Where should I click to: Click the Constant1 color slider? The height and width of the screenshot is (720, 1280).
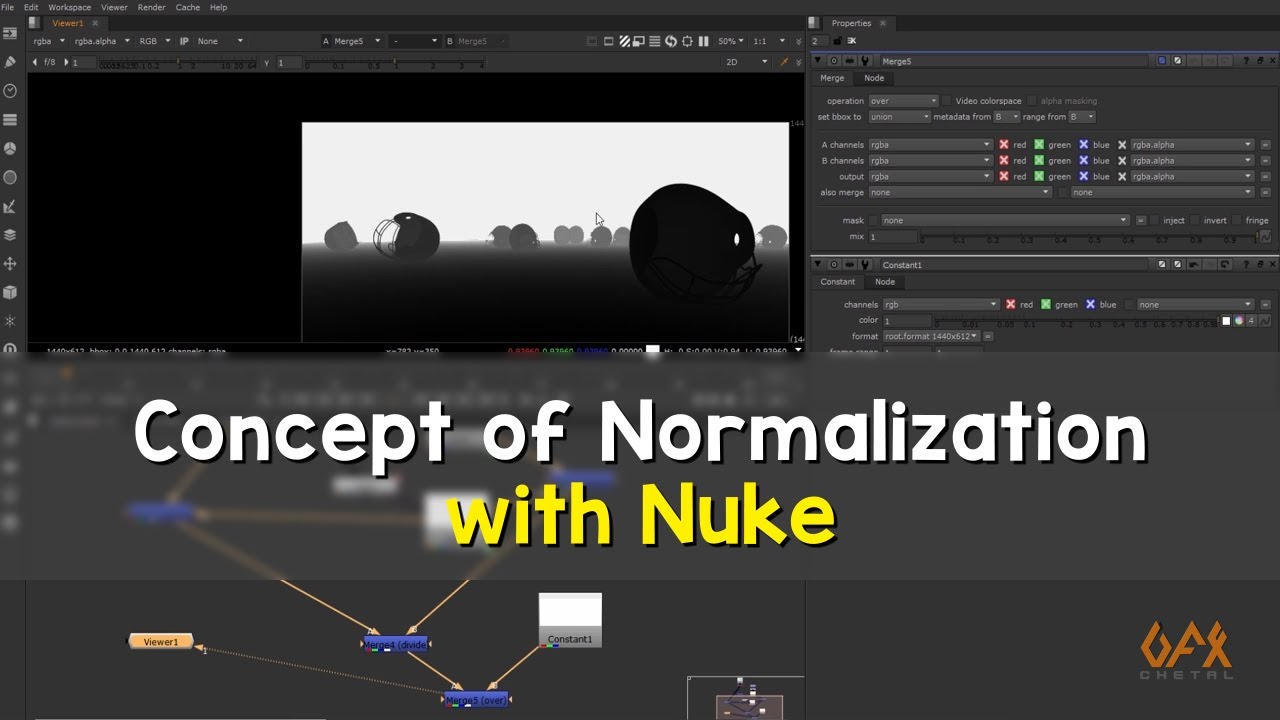click(x=1076, y=321)
